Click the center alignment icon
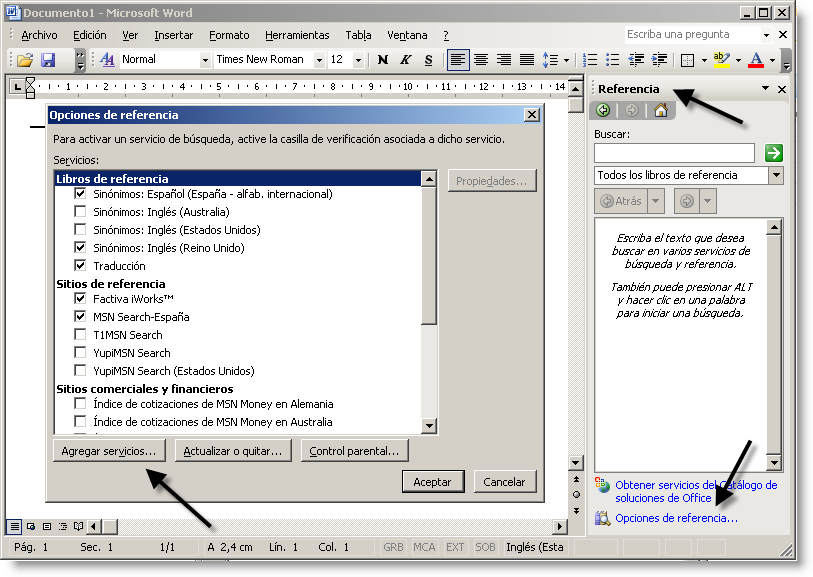813x577 pixels. (481, 60)
